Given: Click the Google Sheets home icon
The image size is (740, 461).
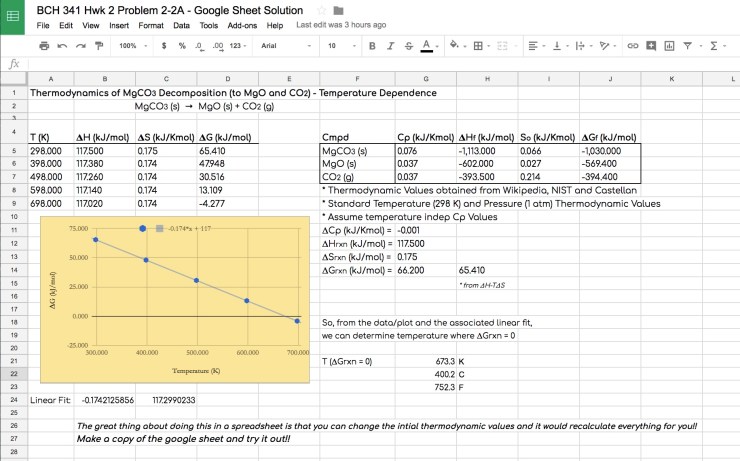Looking at the screenshot, I should click(x=12, y=17).
